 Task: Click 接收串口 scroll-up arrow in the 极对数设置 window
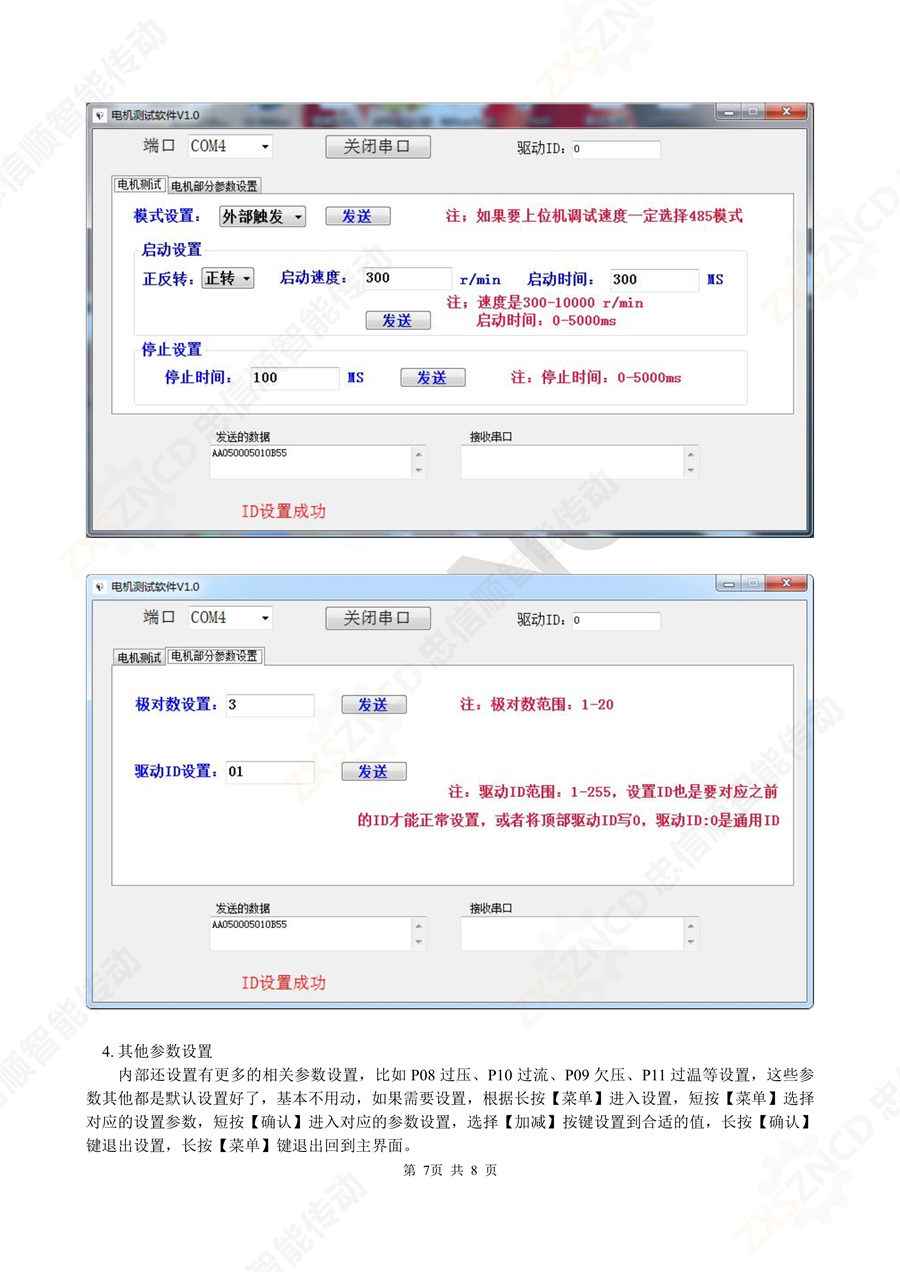[691, 926]
